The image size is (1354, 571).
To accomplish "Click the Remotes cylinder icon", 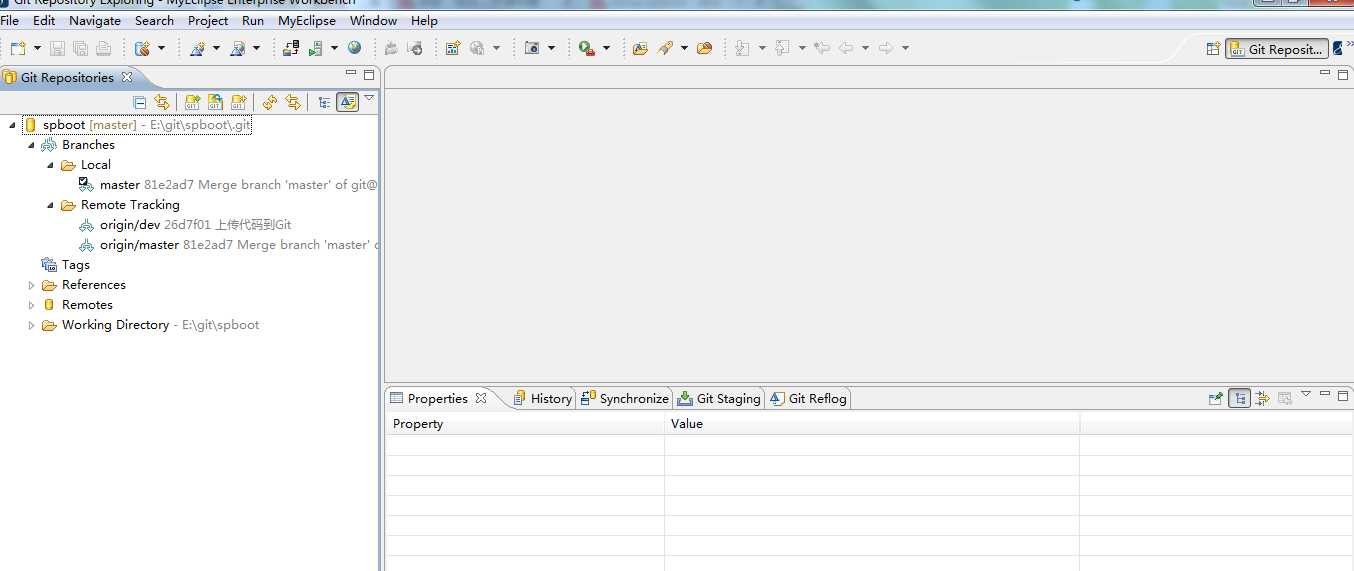I will [x=49, y=305].
